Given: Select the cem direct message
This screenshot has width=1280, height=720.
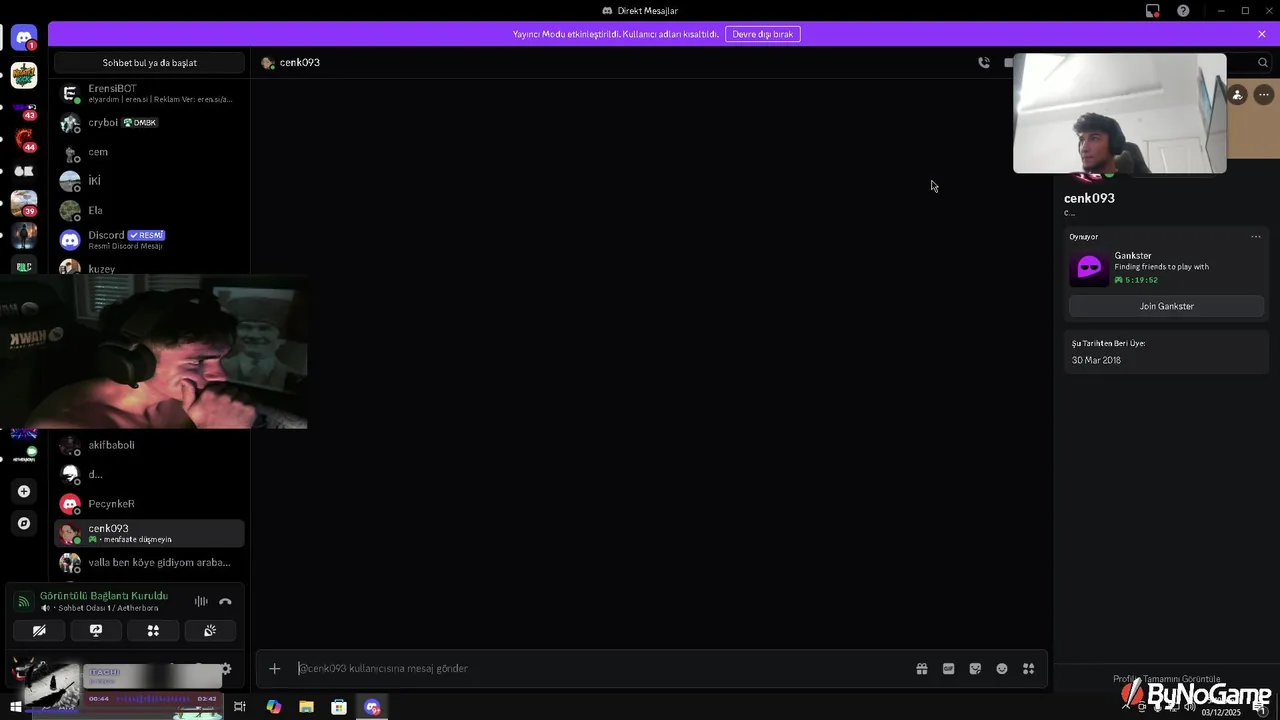Looking at the screenshot, I should click(149, 152).
